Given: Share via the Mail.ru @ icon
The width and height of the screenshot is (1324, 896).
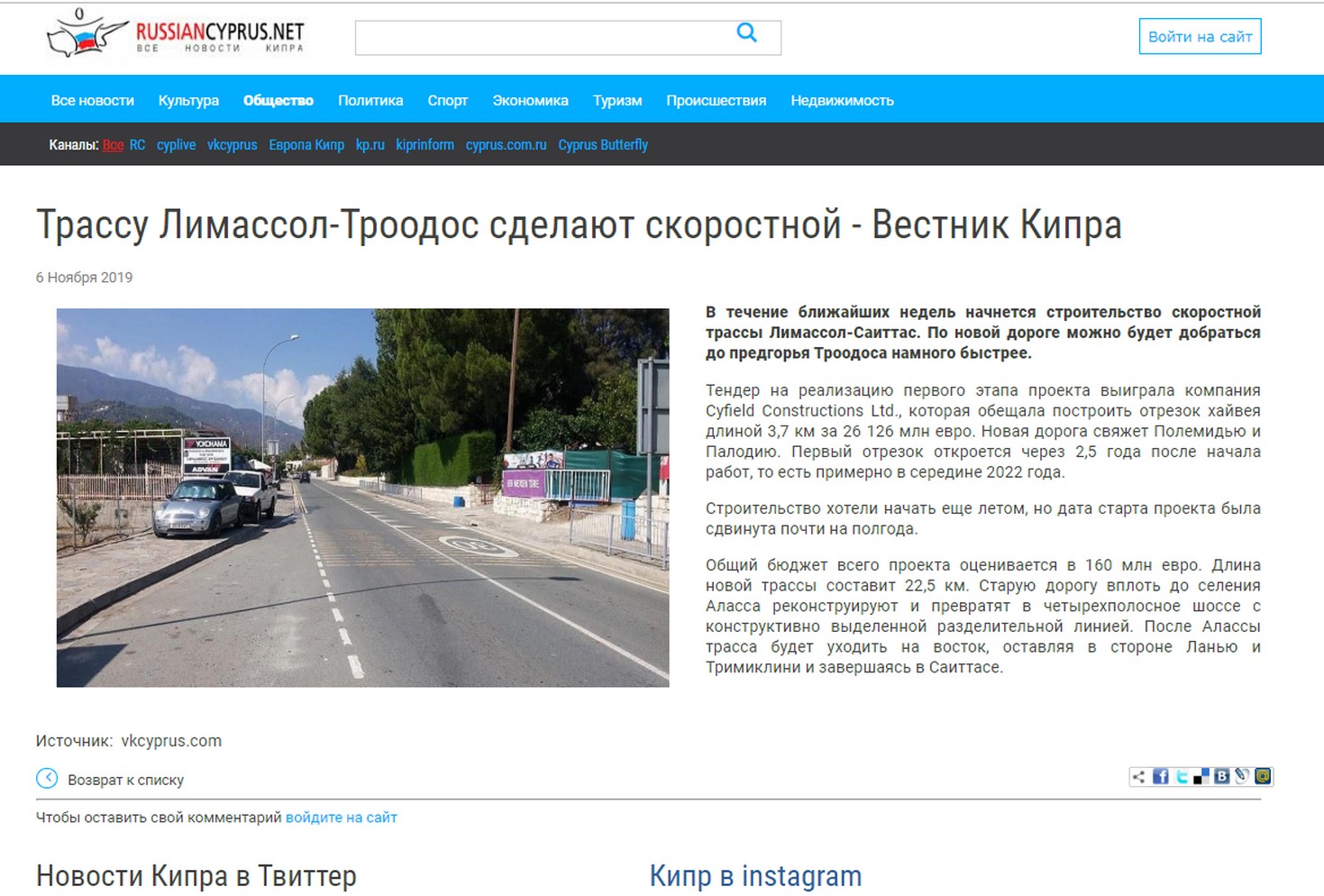Looking at the screenshot, I should pyautogui.click(x=1263, y=777).
